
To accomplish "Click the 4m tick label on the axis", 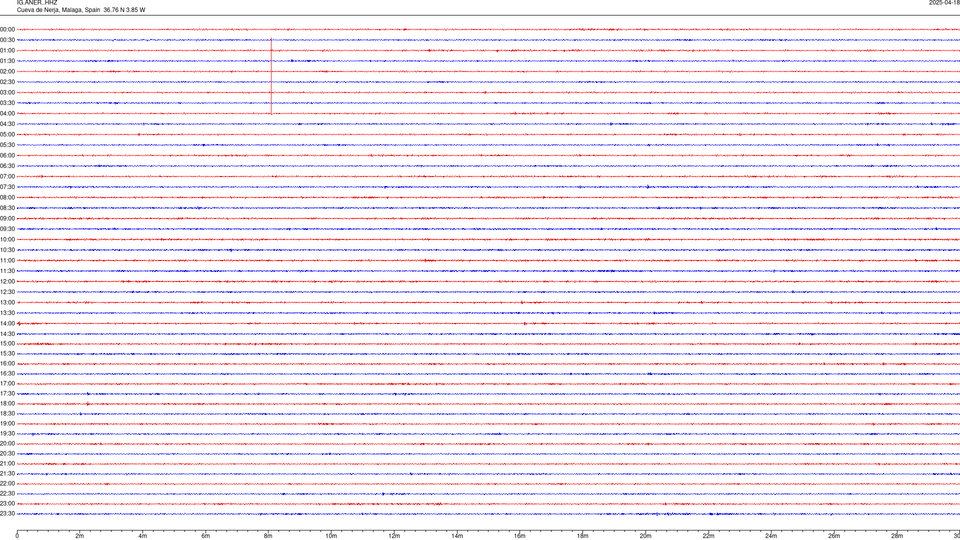I will coord(143,536).
